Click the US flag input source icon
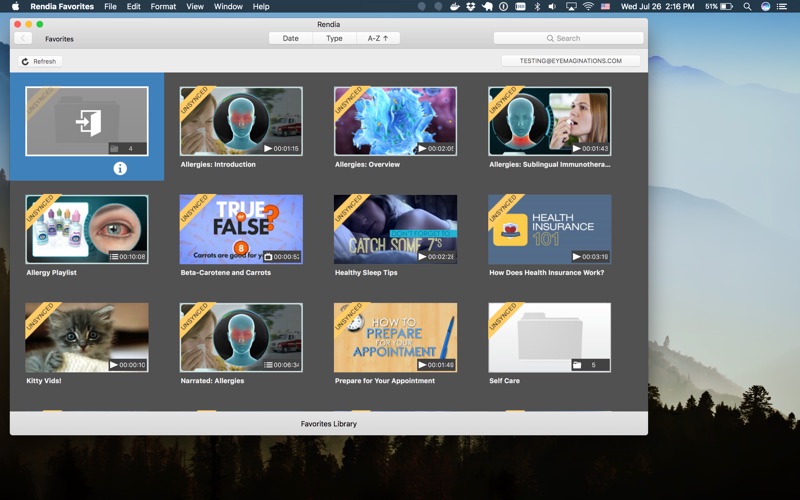The height and width of the screenshot is (500, 800). [x=605, y=7]
